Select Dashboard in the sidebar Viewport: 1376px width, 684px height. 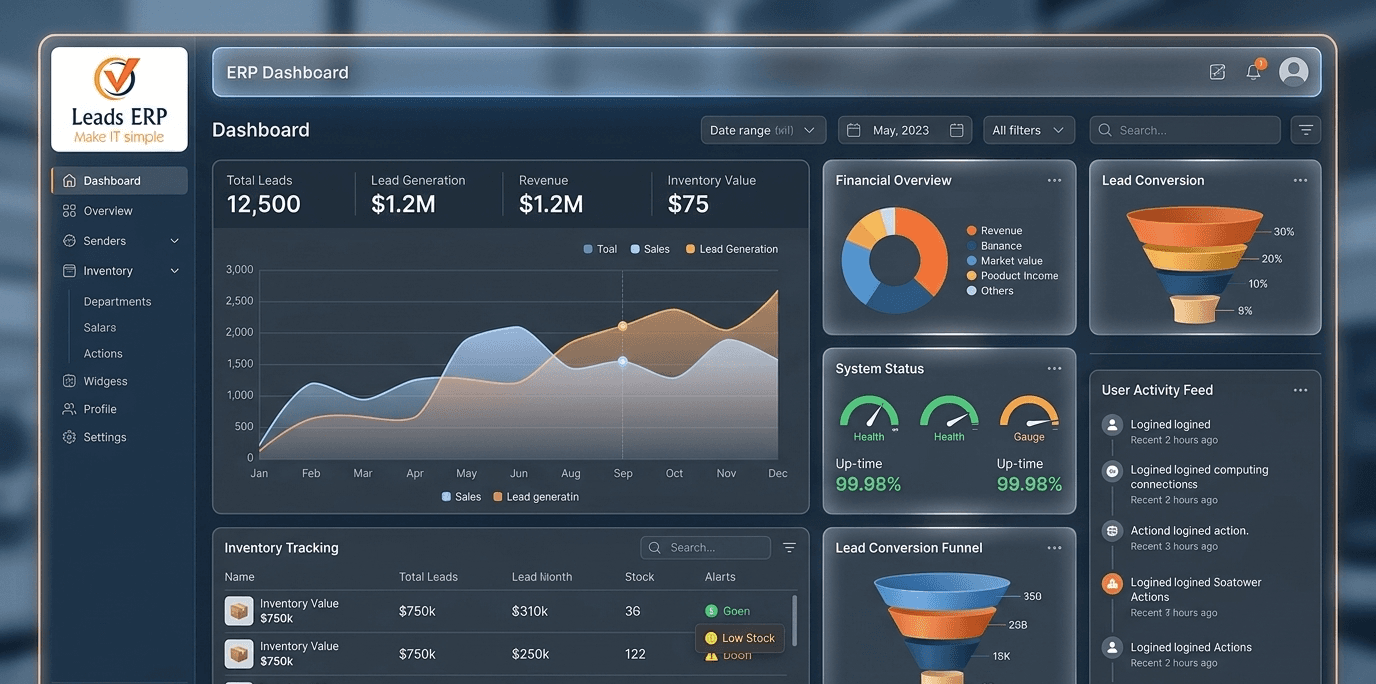[119, 181]
